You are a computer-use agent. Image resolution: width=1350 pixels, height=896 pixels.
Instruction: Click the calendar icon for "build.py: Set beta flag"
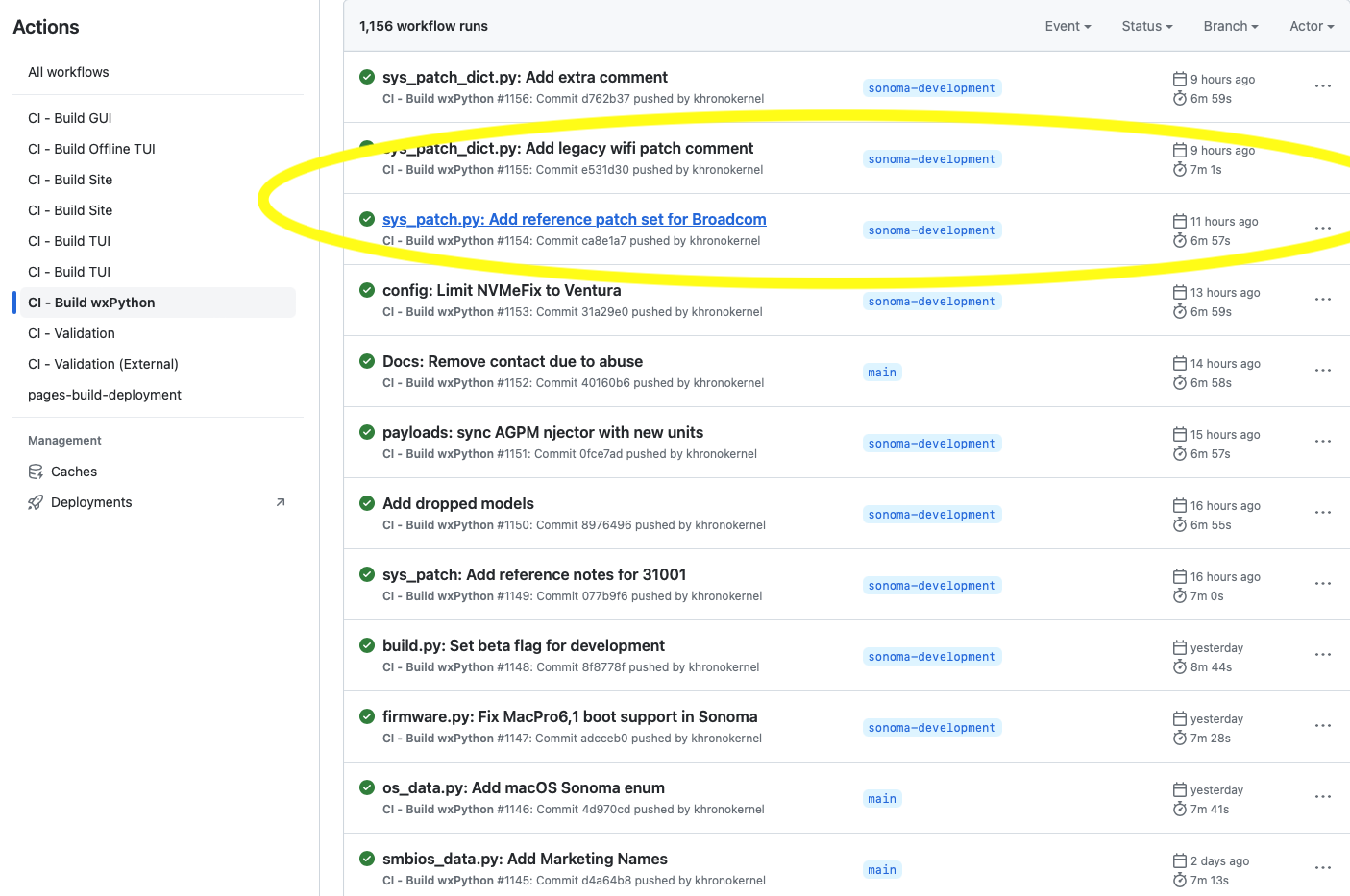[1180, 647]
